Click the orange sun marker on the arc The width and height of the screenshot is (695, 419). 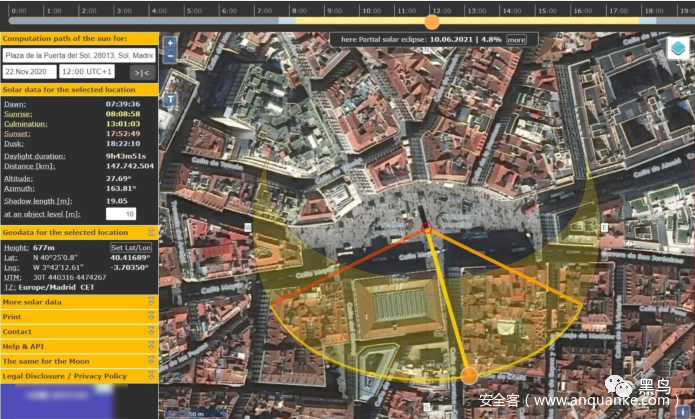pos(469,376)
